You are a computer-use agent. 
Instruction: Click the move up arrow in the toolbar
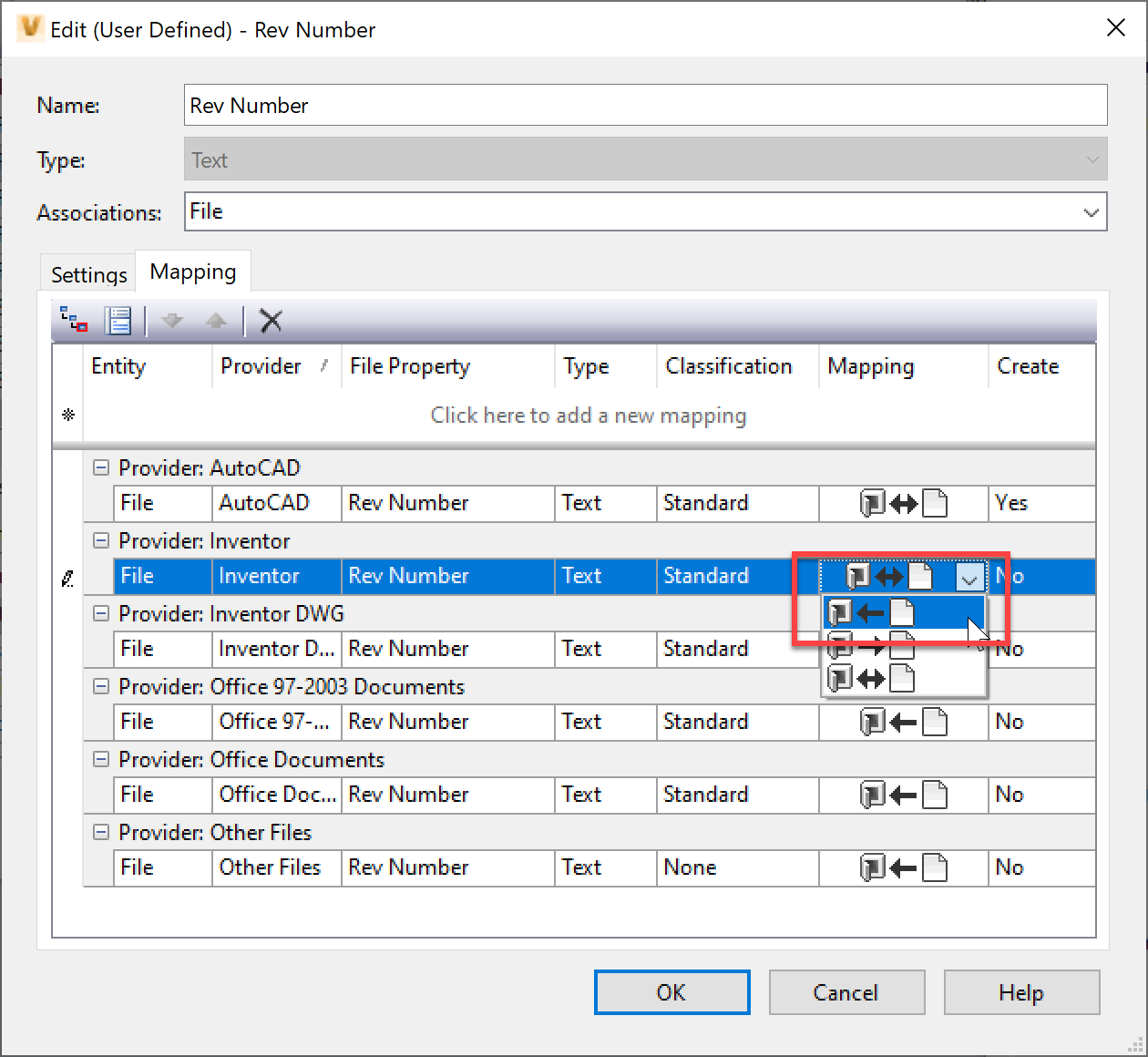point(216,321)
